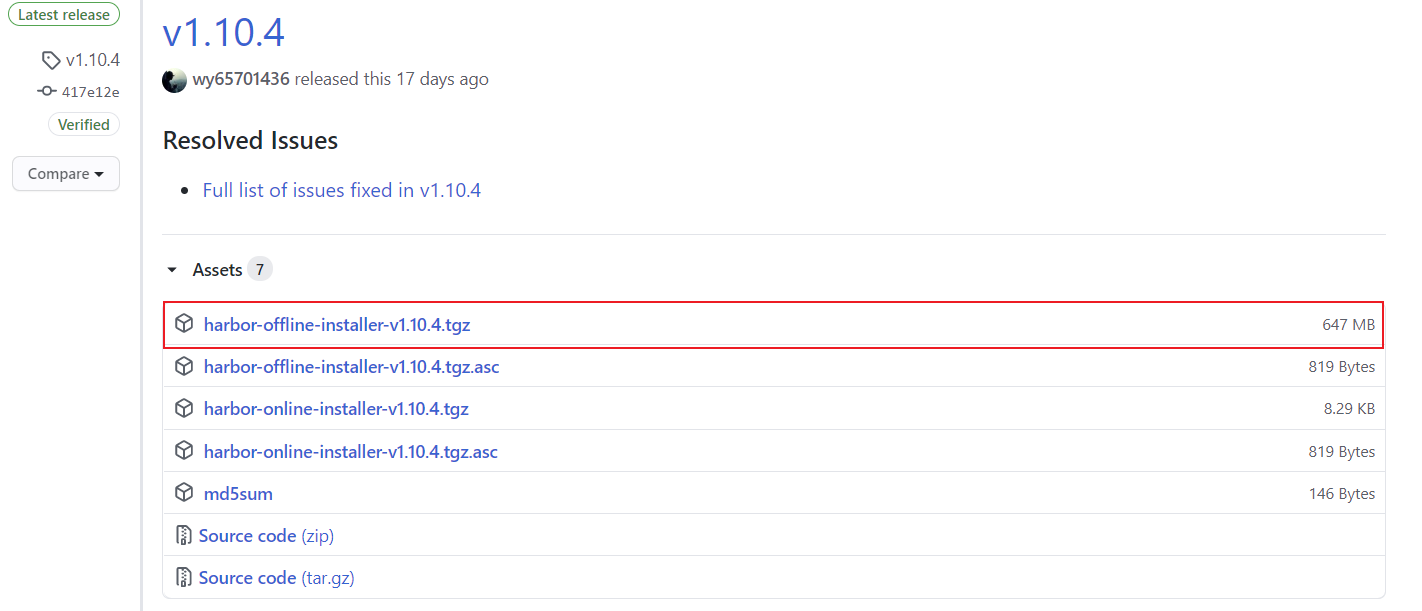This screenshot has height=611, width=1422.
Task: Click the Assets section label
Action: pos(218,270)
